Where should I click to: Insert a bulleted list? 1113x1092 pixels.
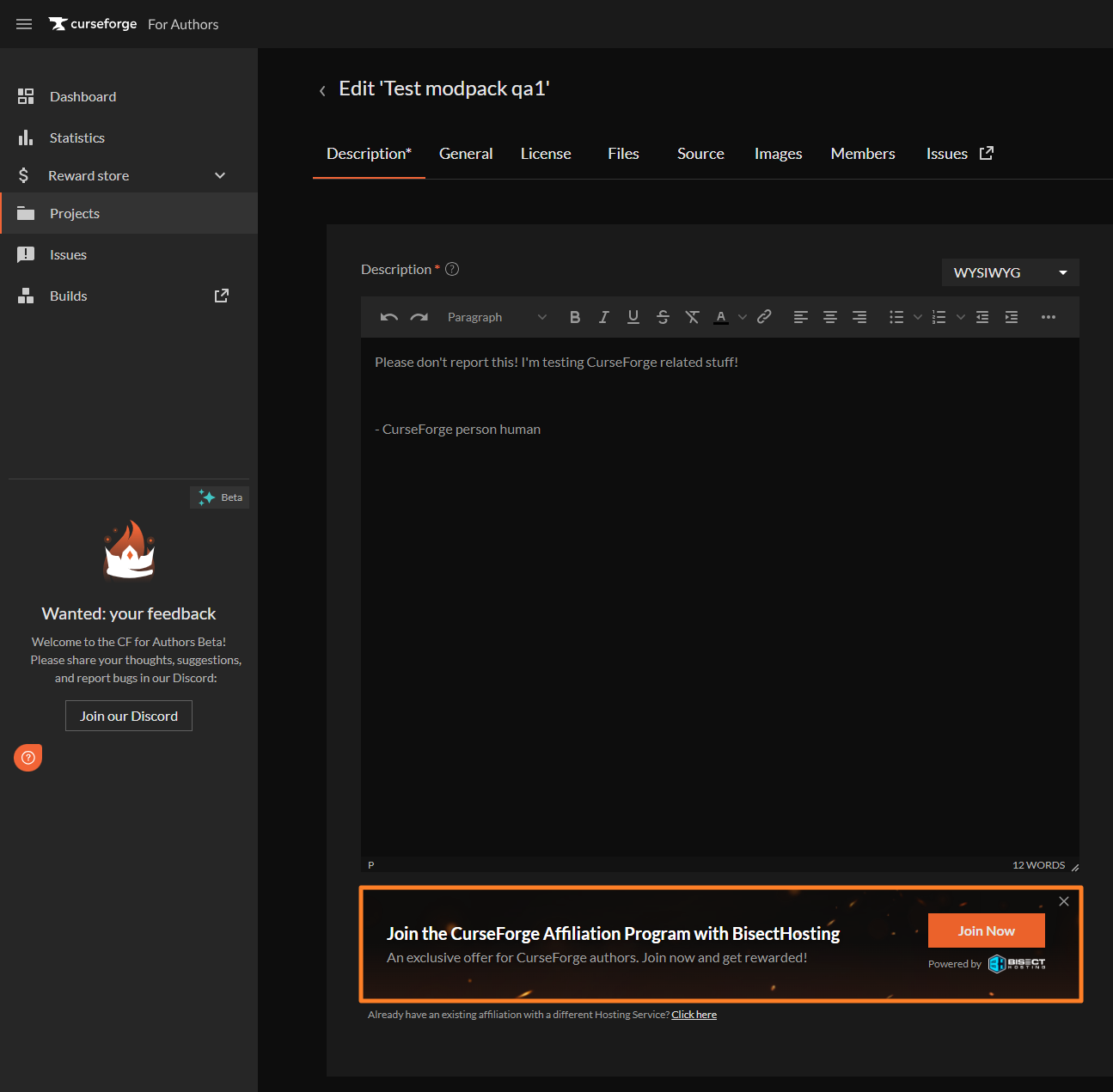[x=896, y=317]
